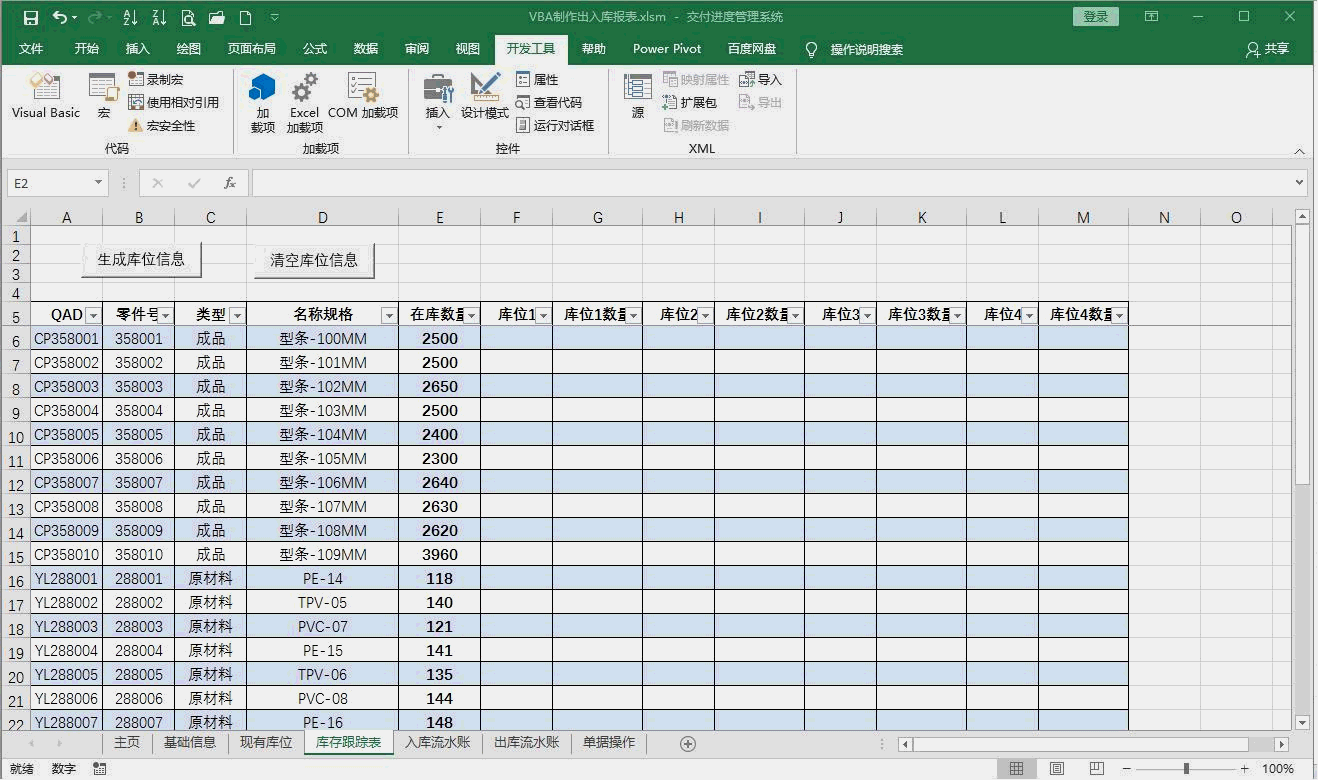Viewport: 1318px width, 780px height.
Task: Toggle Use Relative References
Action: point(173,102)
